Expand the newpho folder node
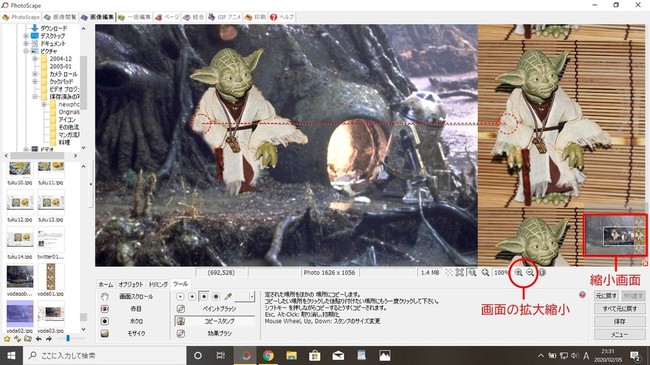Image resolution: width=650 pixels, height=365 pixels. [x=44, y=105]
